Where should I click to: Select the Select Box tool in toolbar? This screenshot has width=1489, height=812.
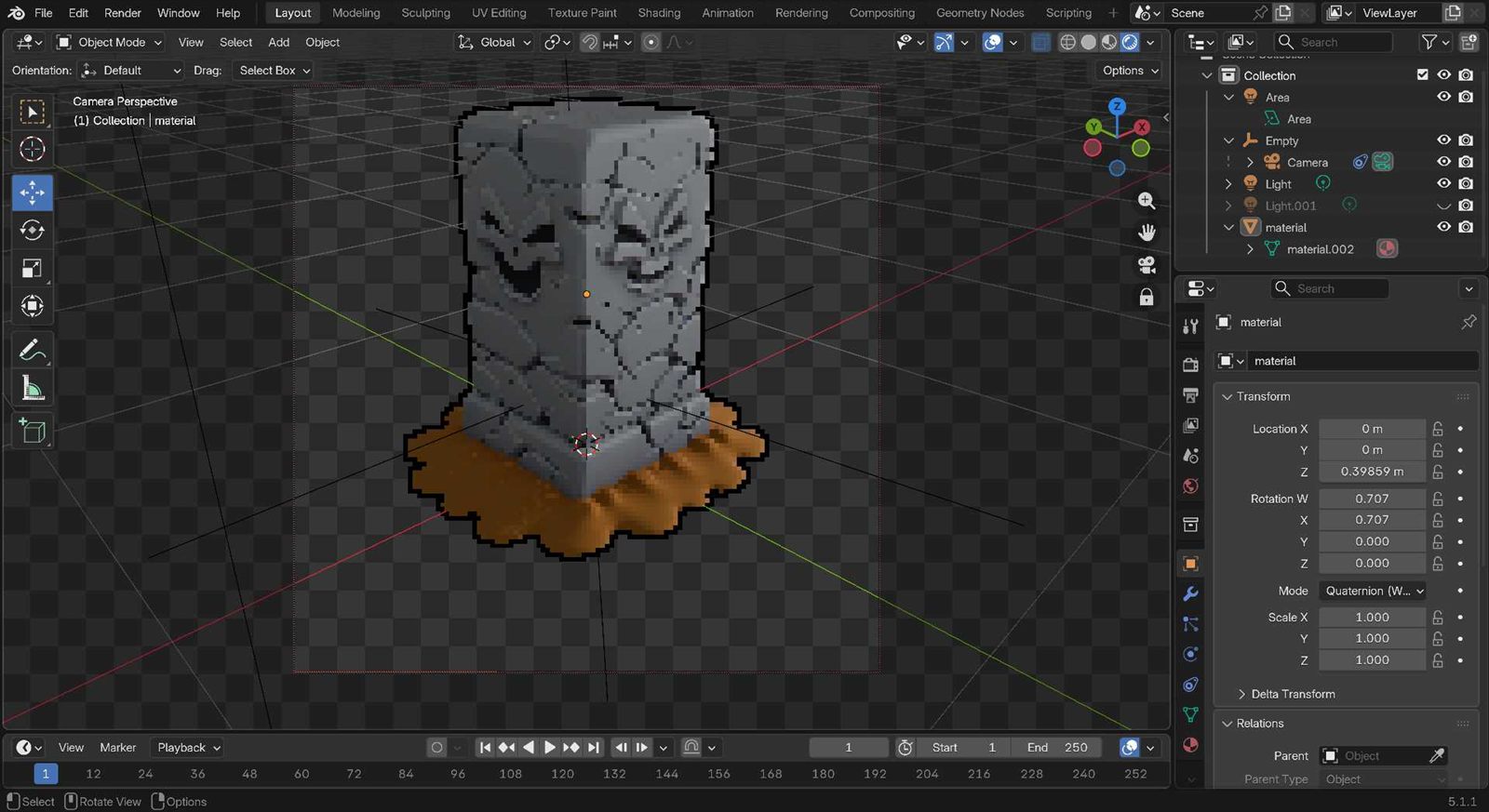coord(33,112)
